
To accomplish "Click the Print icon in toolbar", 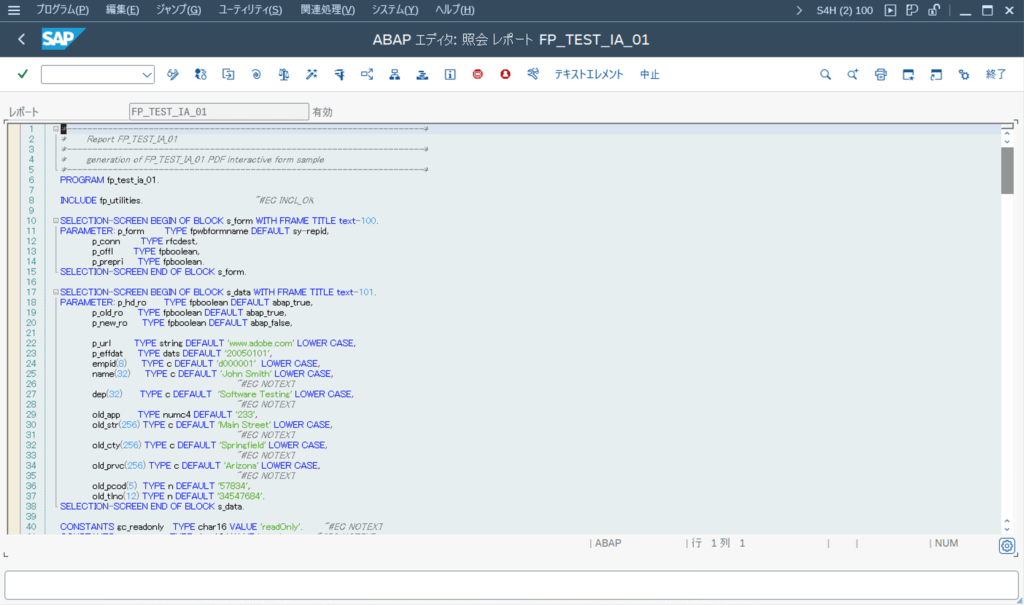I will [881, 74].
